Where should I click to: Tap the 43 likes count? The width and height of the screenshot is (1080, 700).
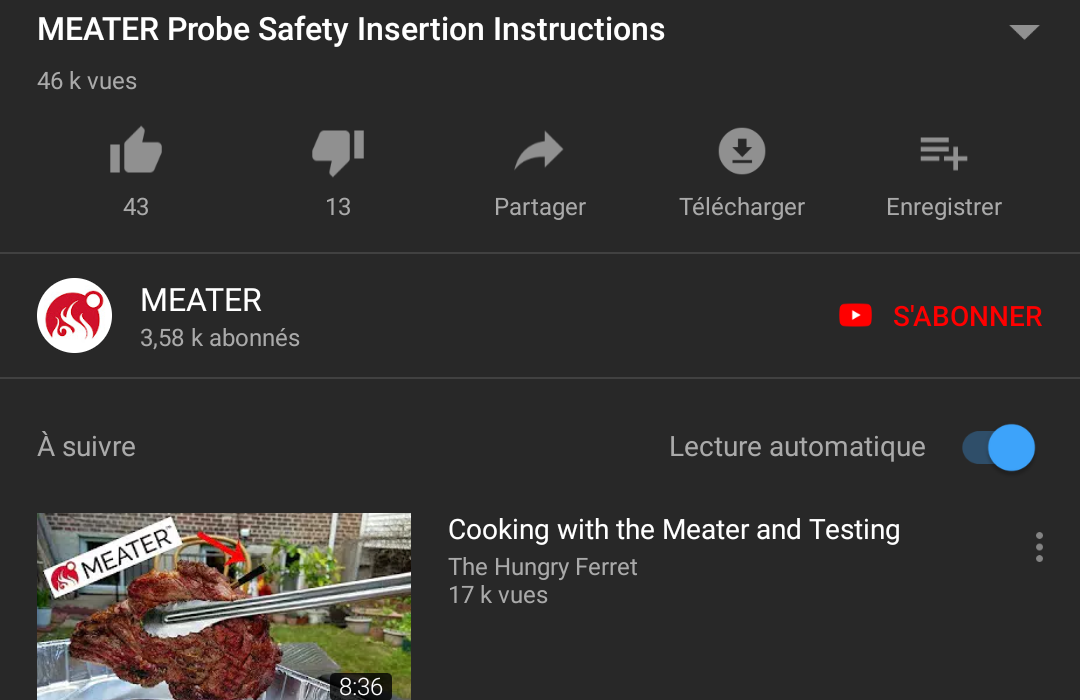tap(136, 207)
